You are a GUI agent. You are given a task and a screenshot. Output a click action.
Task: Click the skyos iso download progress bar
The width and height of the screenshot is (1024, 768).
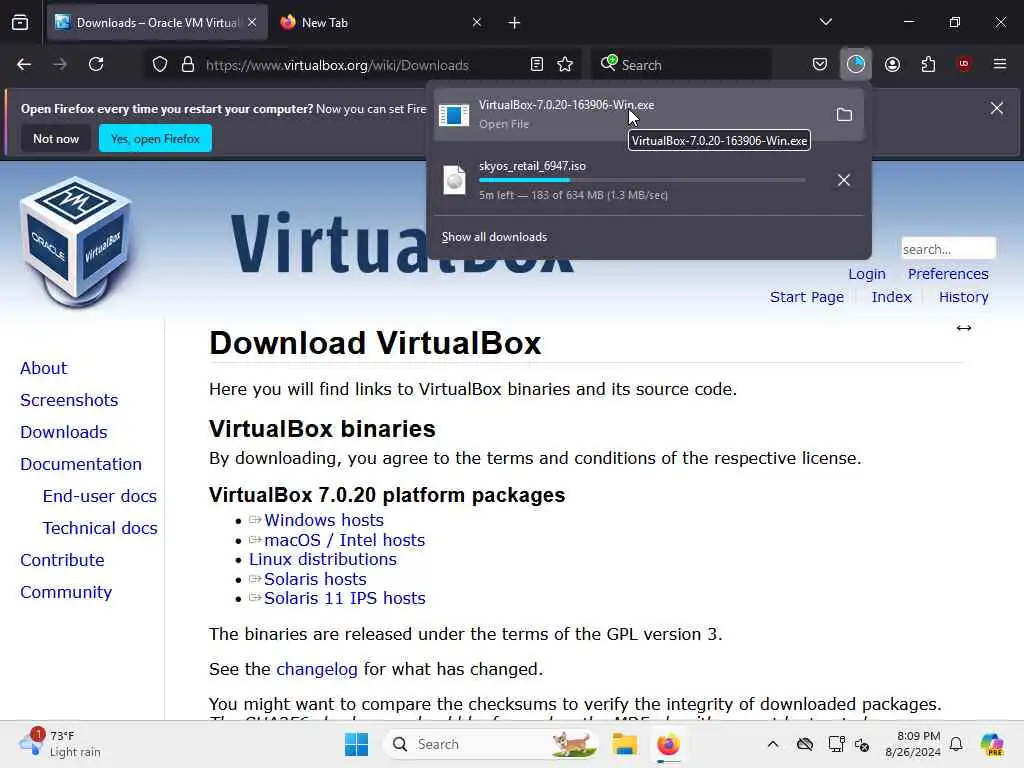coord(642,180)
